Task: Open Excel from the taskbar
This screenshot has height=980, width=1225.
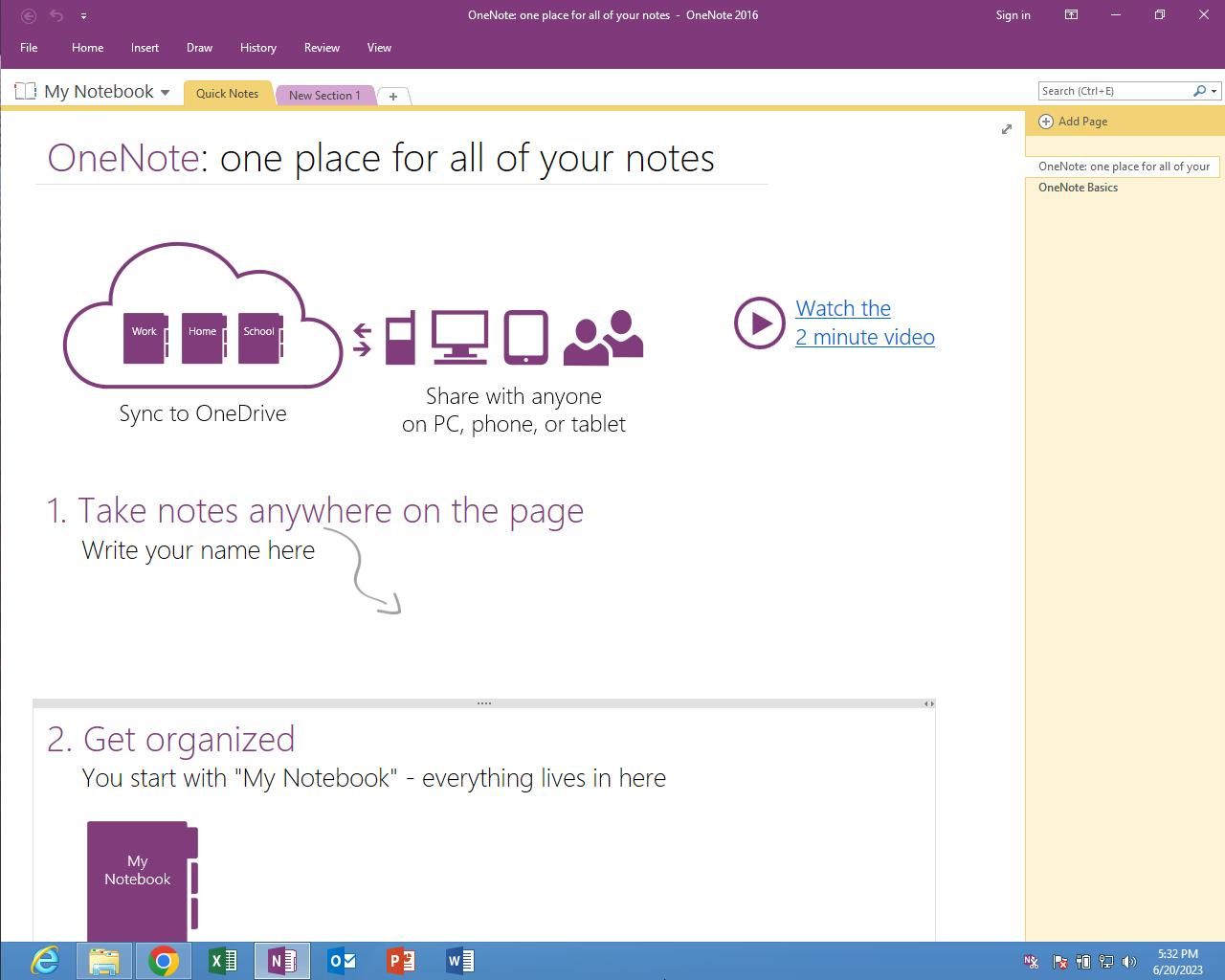Action: coord(222,961)
